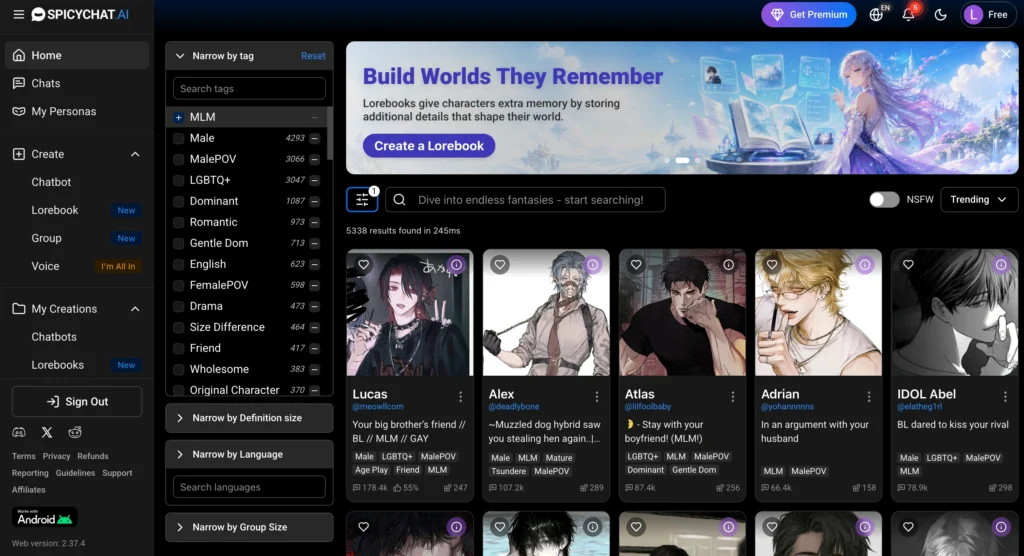Open the Guidelines footer link
Image resolution: width=1024 pixels, height=556 pixels.
(x=75, y=473)
